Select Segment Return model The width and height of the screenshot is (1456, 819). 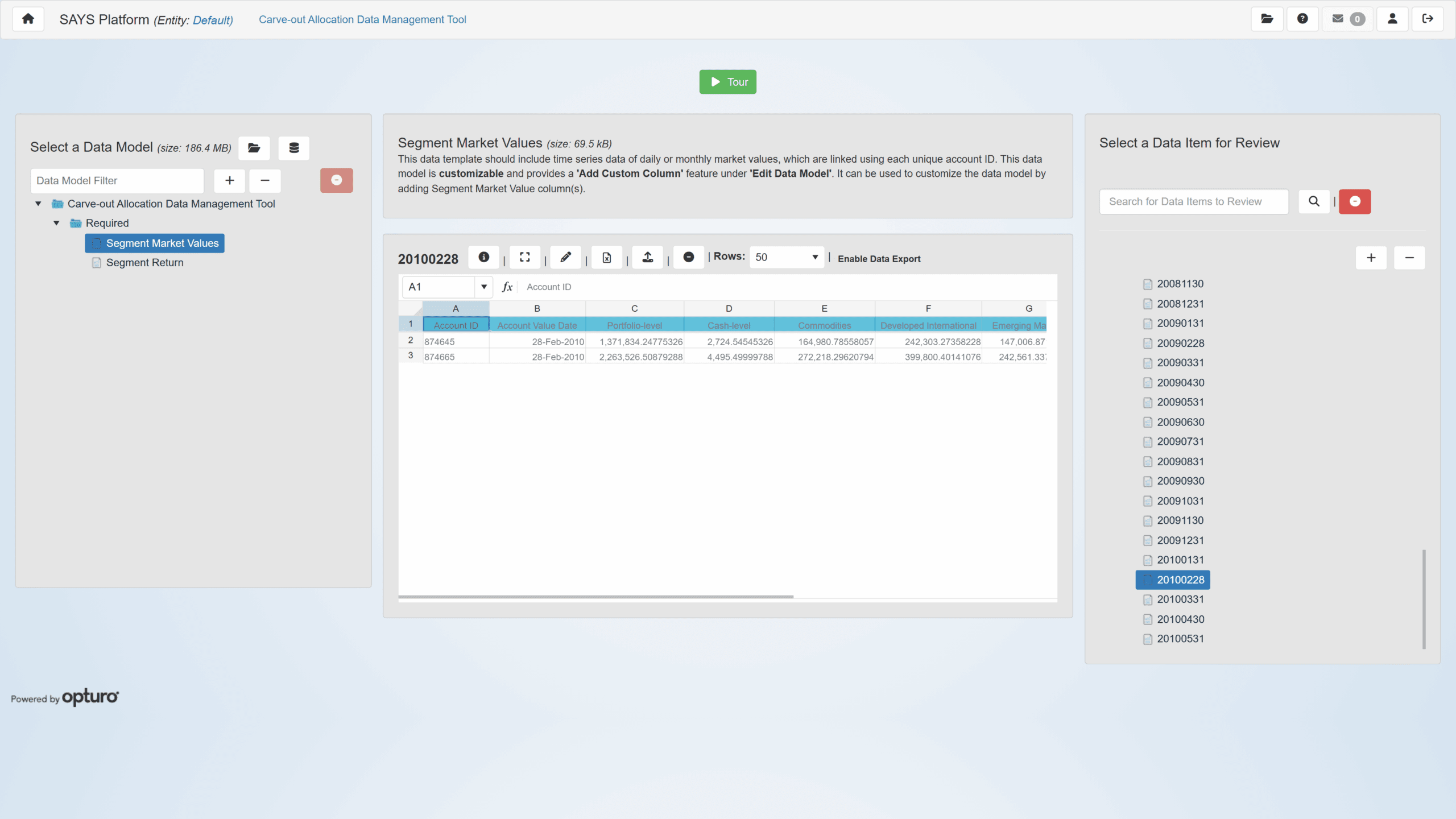click(144, 263)
